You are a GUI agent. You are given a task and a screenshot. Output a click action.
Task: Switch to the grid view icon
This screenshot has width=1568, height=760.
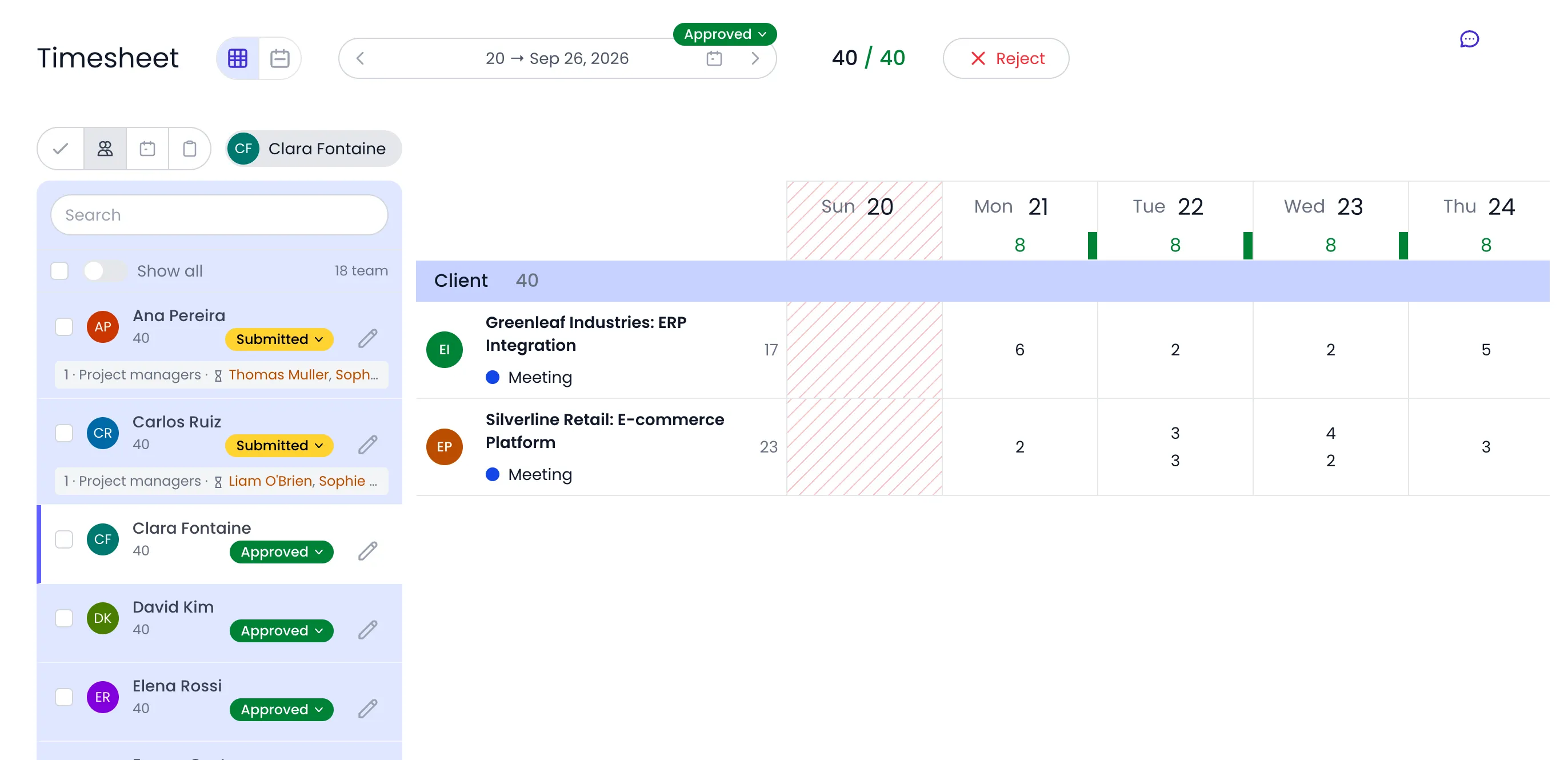click(237, 58)
